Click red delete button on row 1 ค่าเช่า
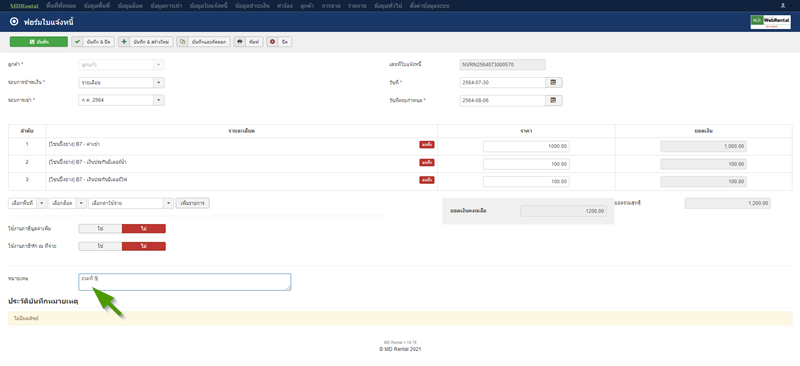800x366 pixels. click(427, 145)
